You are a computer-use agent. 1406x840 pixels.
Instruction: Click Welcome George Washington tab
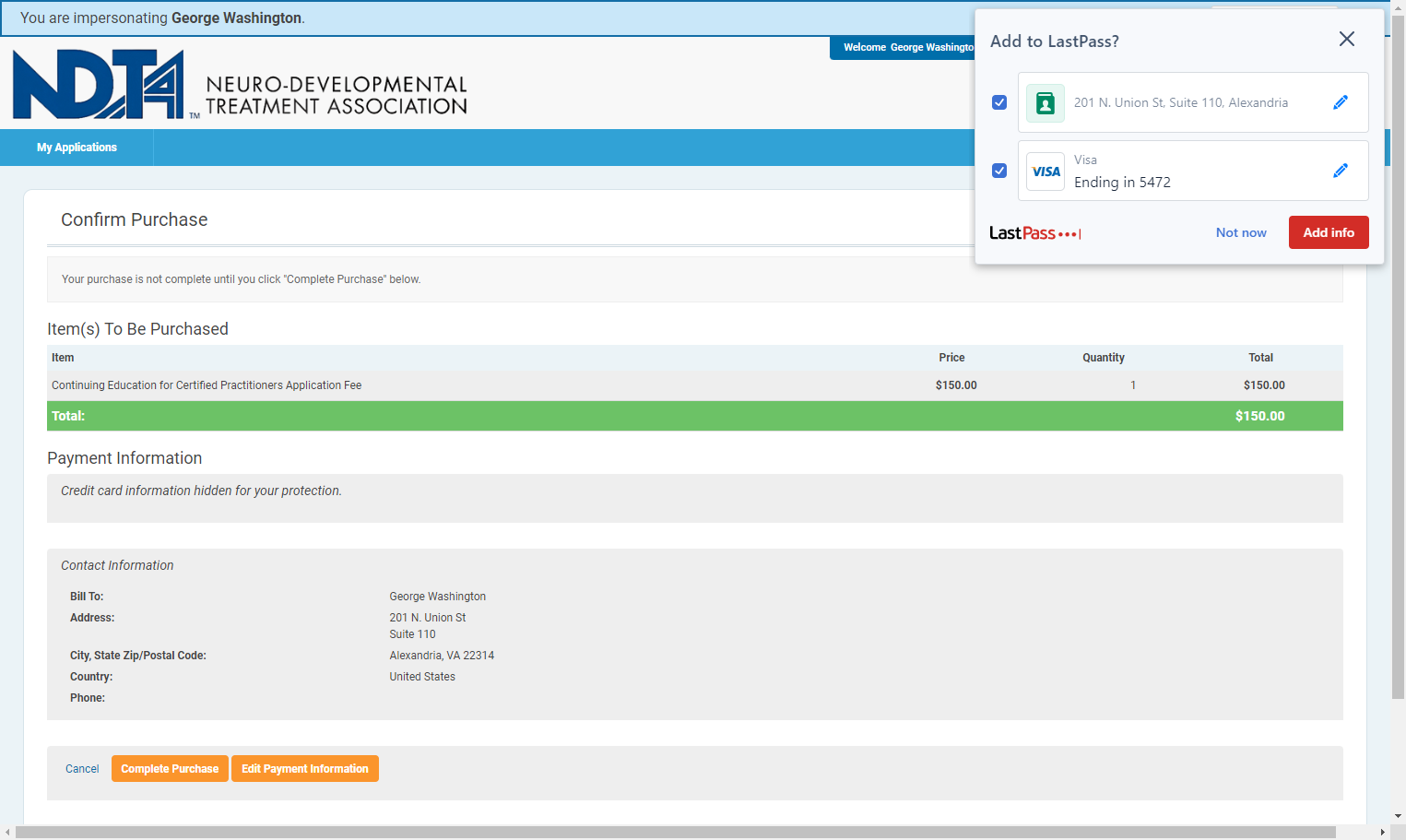click(903, 47)
